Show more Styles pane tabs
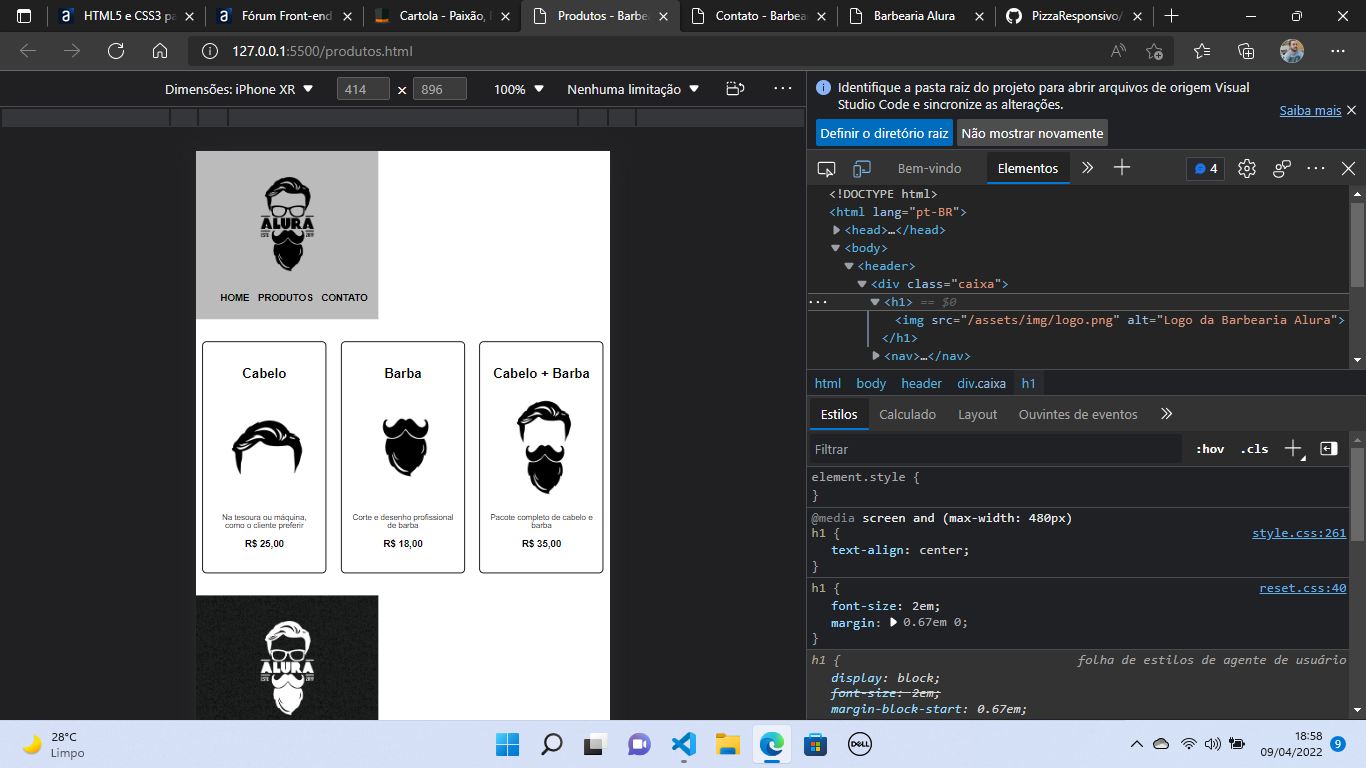 coord(1166,414)
